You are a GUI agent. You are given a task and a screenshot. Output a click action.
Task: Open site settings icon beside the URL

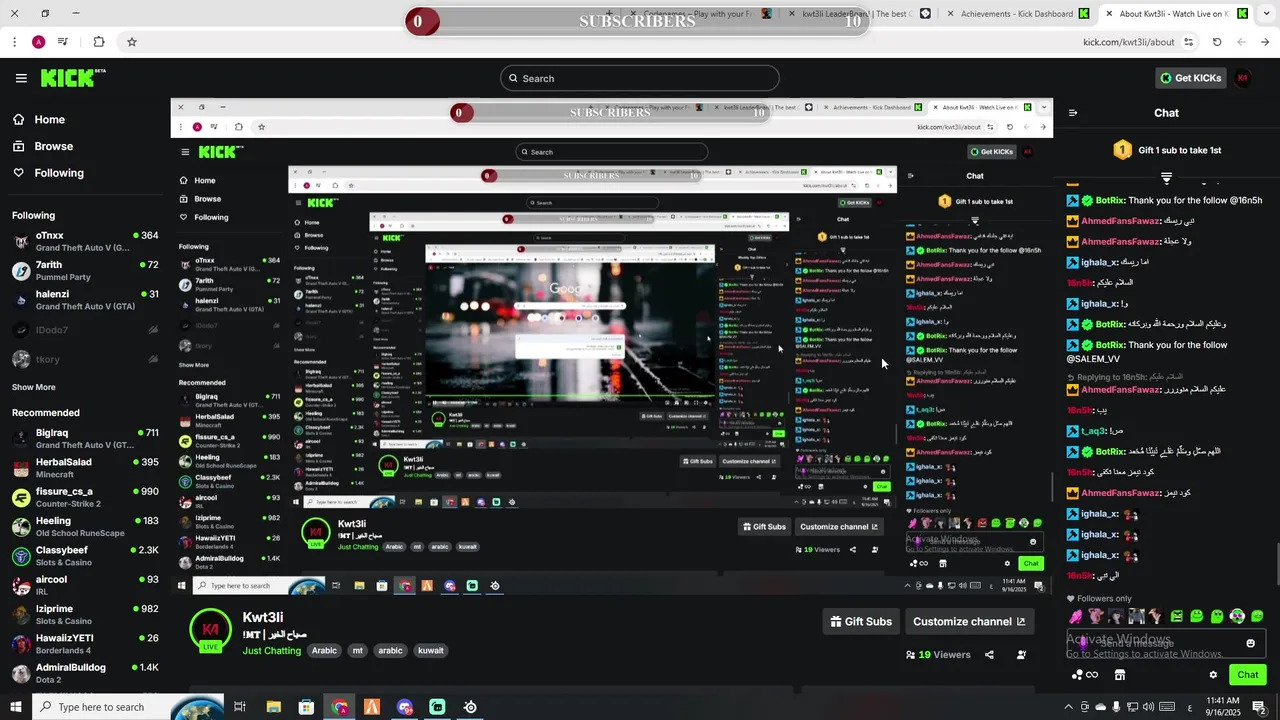[x=1189, y=42]
